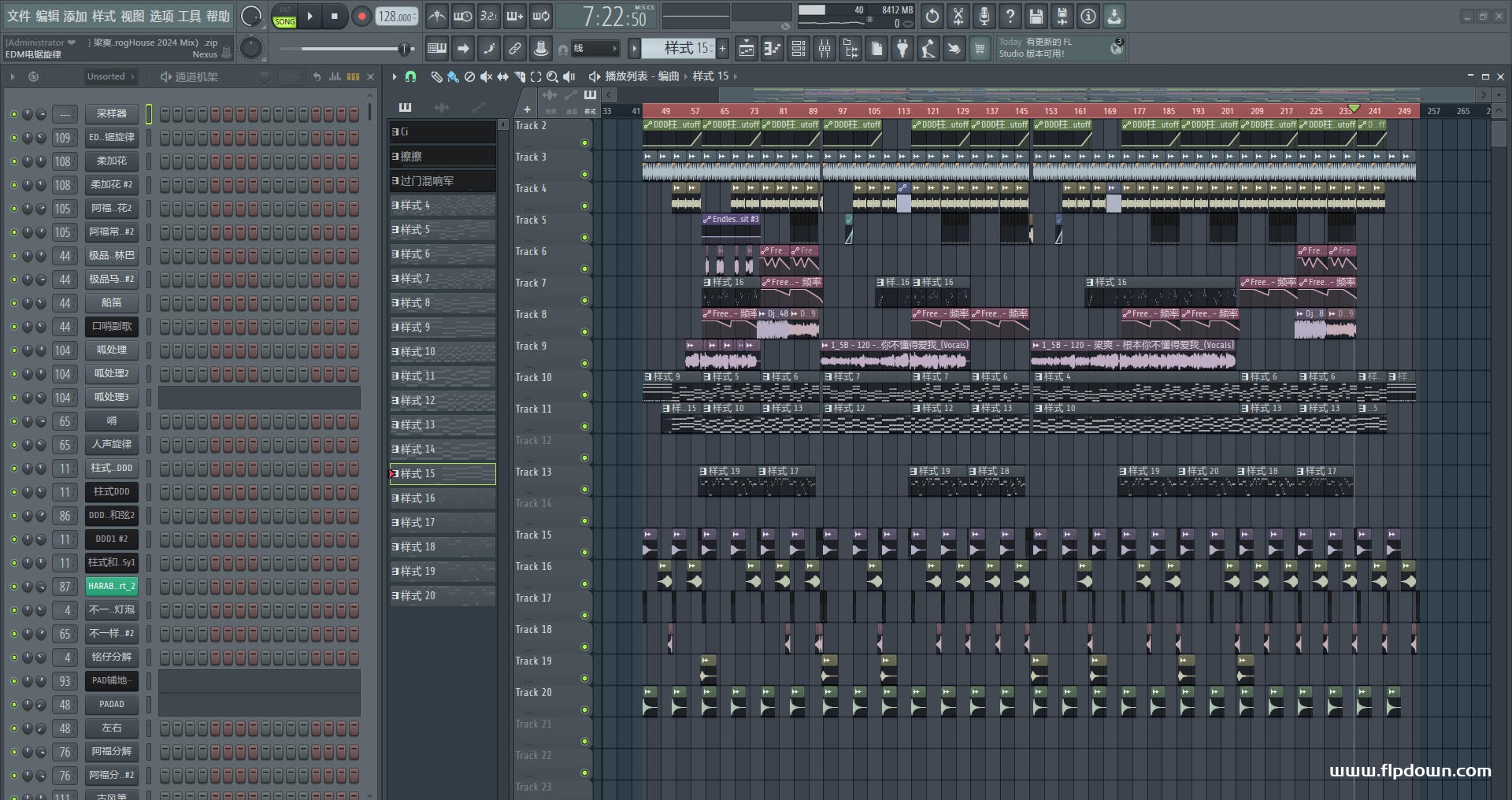Select the playlist zoom magnifier tool

[x=552, y=76]
